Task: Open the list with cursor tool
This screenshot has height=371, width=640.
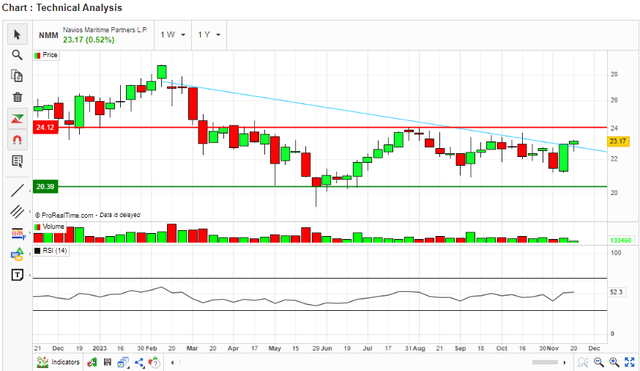Action: (17, 161)
